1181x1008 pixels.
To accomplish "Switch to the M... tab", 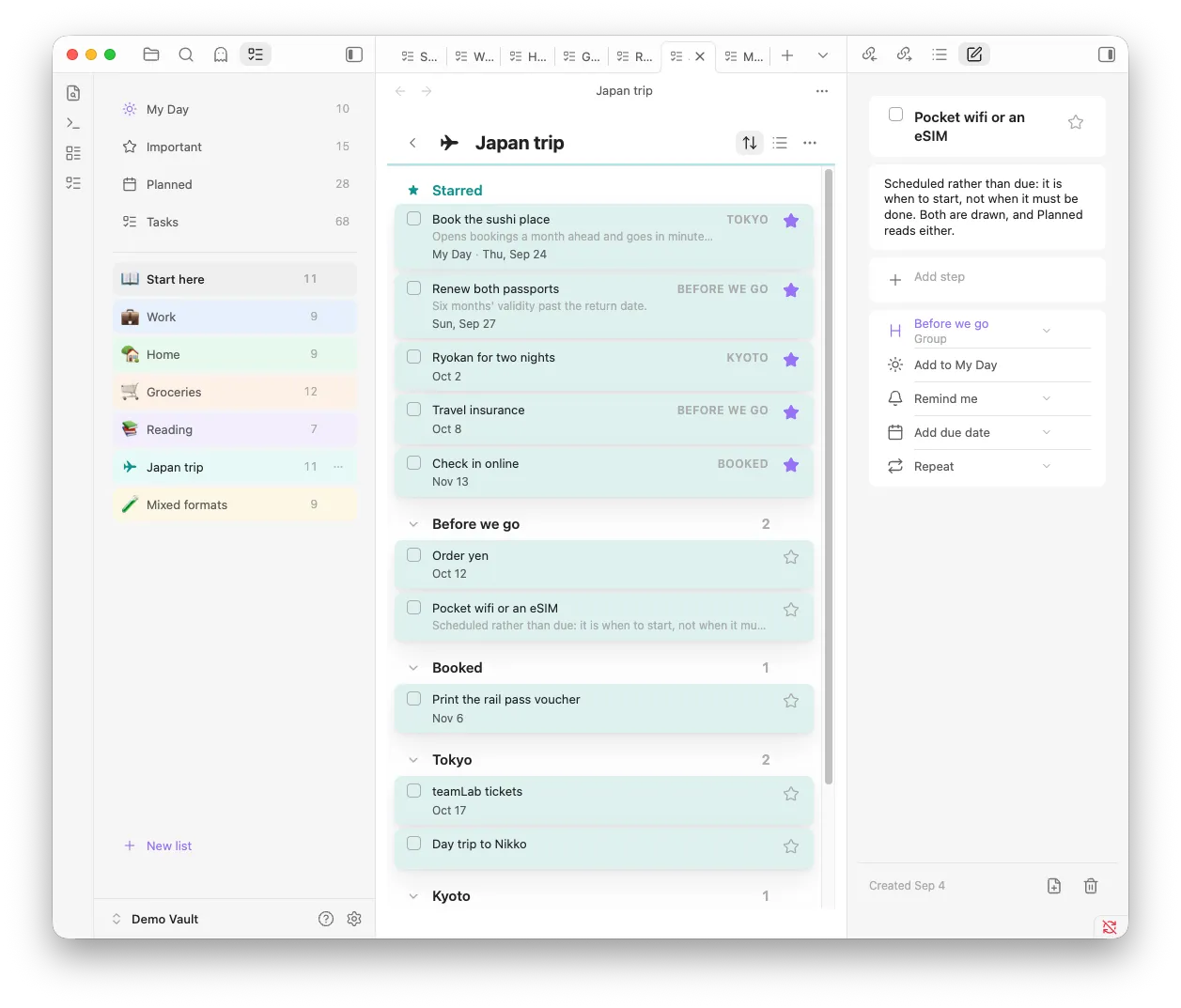I will click(743, 56).
